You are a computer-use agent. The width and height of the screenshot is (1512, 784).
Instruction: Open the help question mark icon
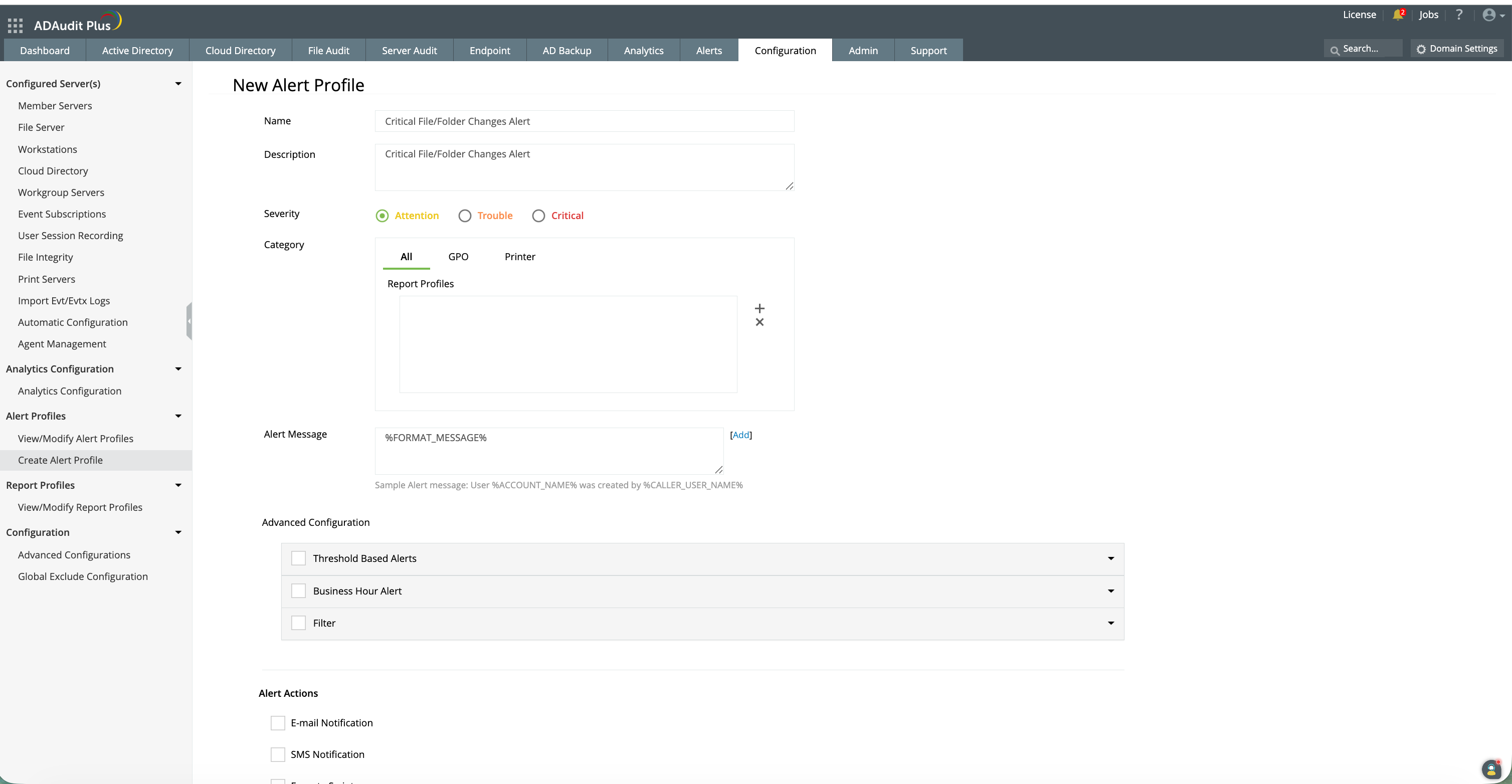pos(1458,15)
